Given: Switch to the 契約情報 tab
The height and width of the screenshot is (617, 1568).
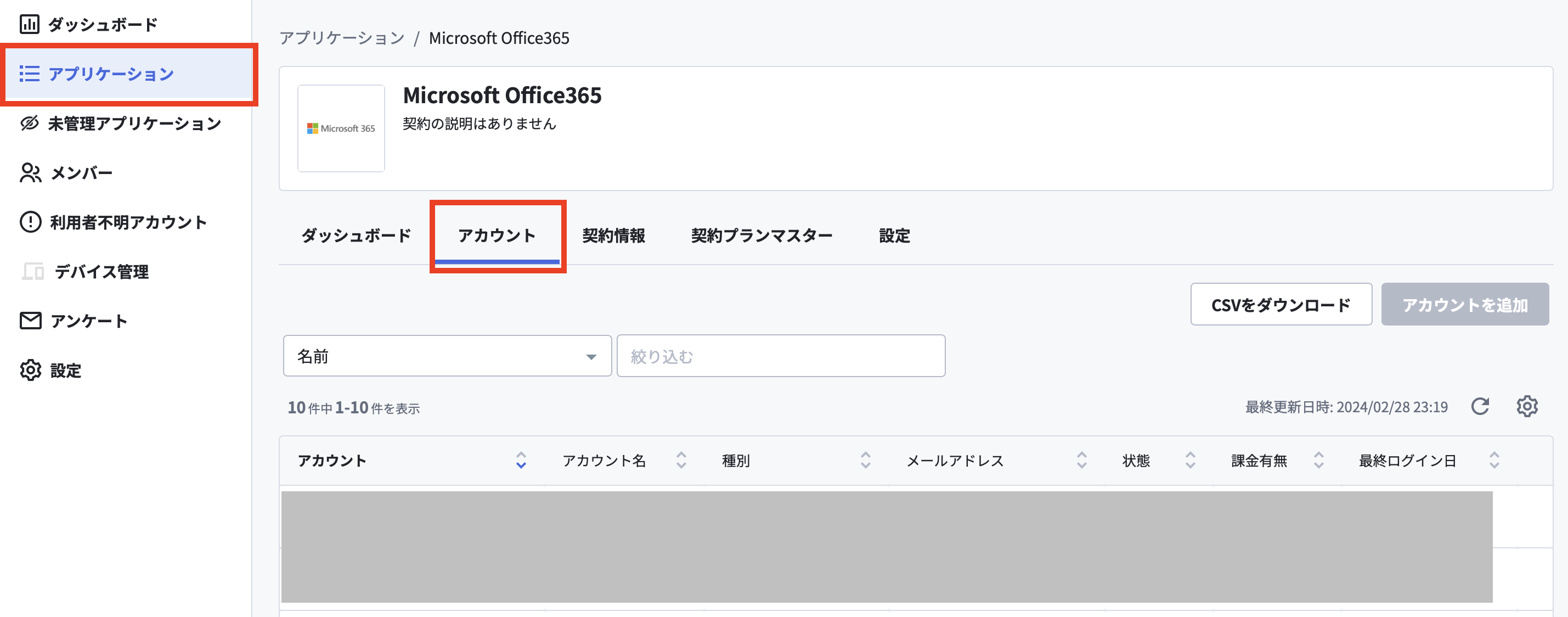Looking at the screenshot, I should [613, 235].
